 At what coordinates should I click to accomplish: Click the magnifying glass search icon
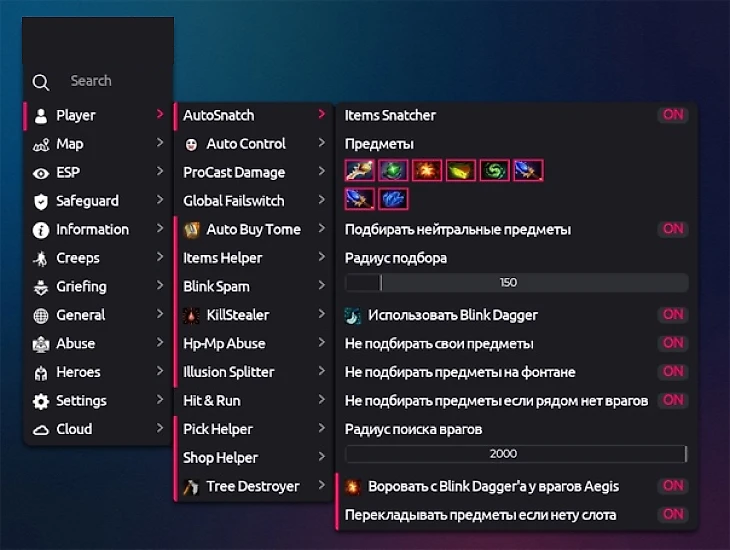(x=41, y=82)
